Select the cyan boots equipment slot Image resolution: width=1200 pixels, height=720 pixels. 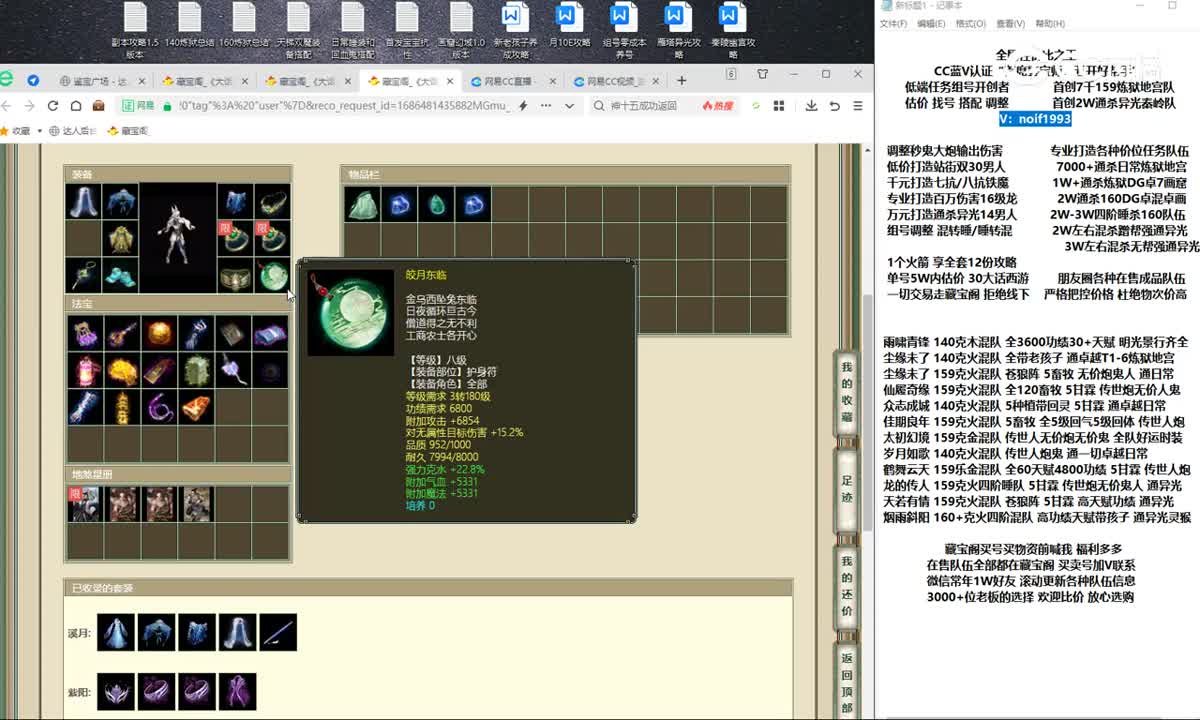[x=121, y=276]
